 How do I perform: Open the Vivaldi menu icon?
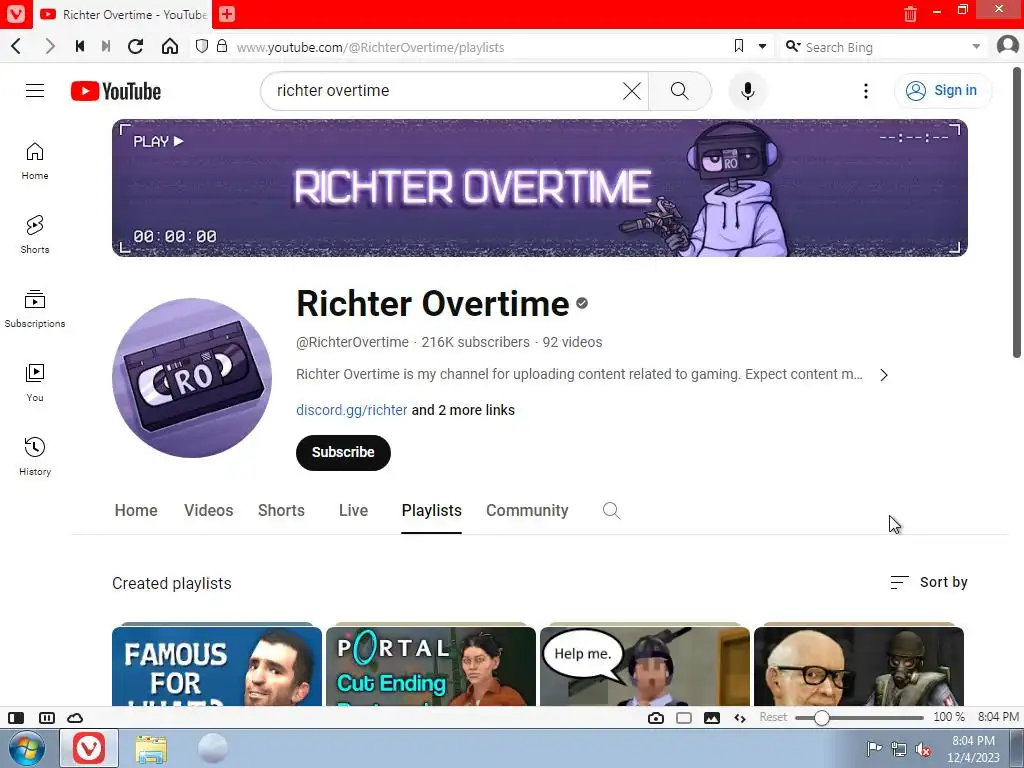(x=16, y=14)
